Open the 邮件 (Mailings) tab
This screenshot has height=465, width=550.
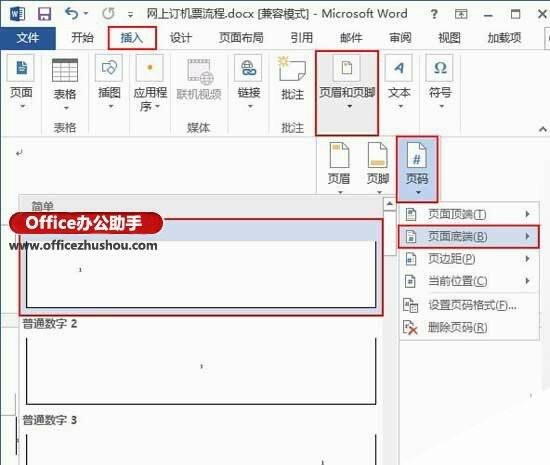point(351,38)
